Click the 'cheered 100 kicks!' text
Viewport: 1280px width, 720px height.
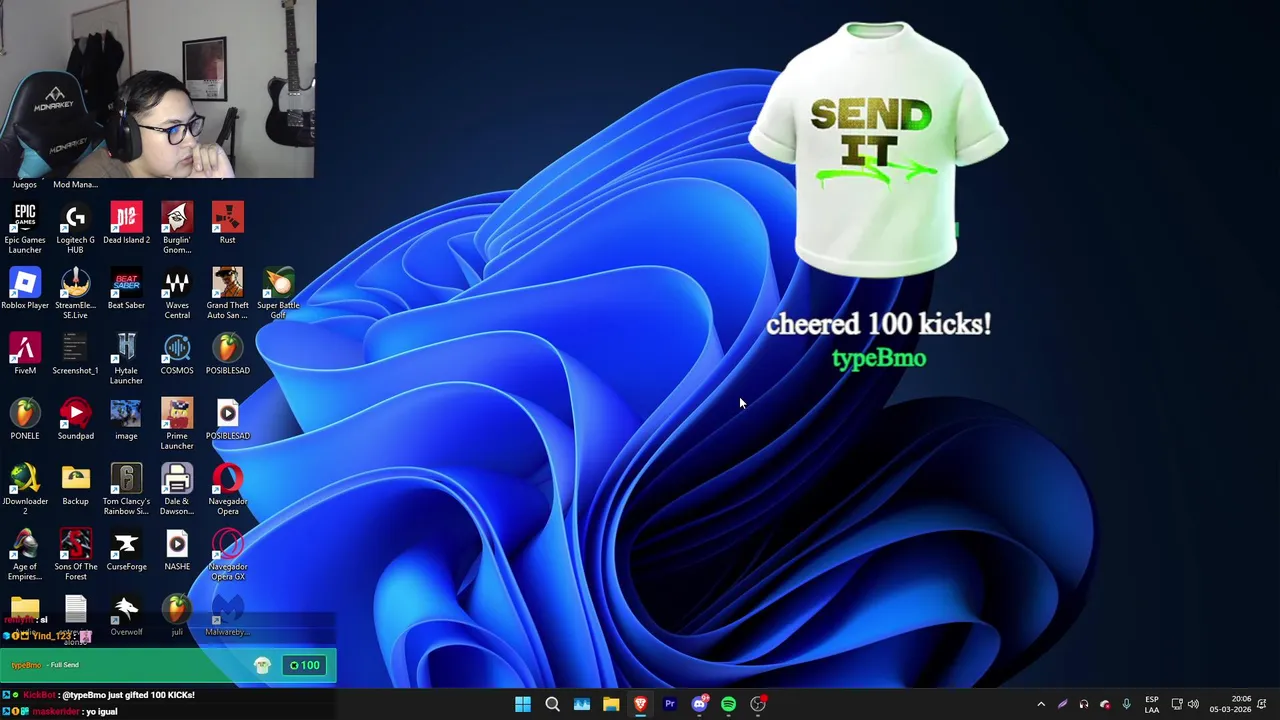click(879, 324)
